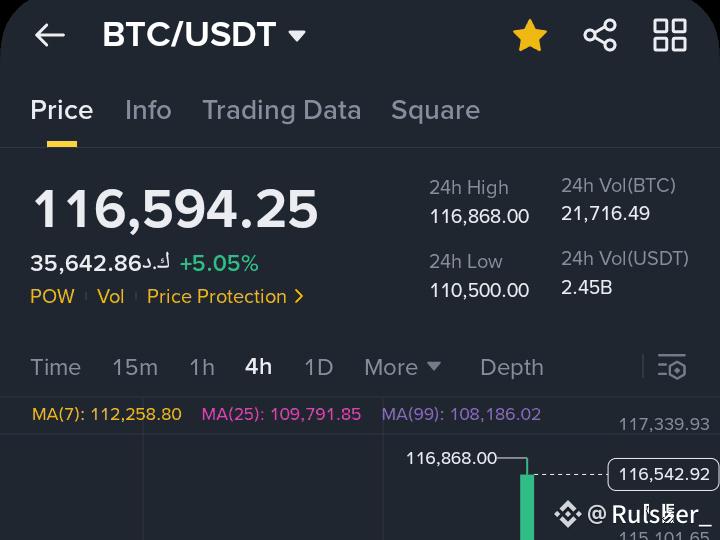The image size is (720, 540).
Task: Expand the More timeframes dropdown
Action: [402, 367]
